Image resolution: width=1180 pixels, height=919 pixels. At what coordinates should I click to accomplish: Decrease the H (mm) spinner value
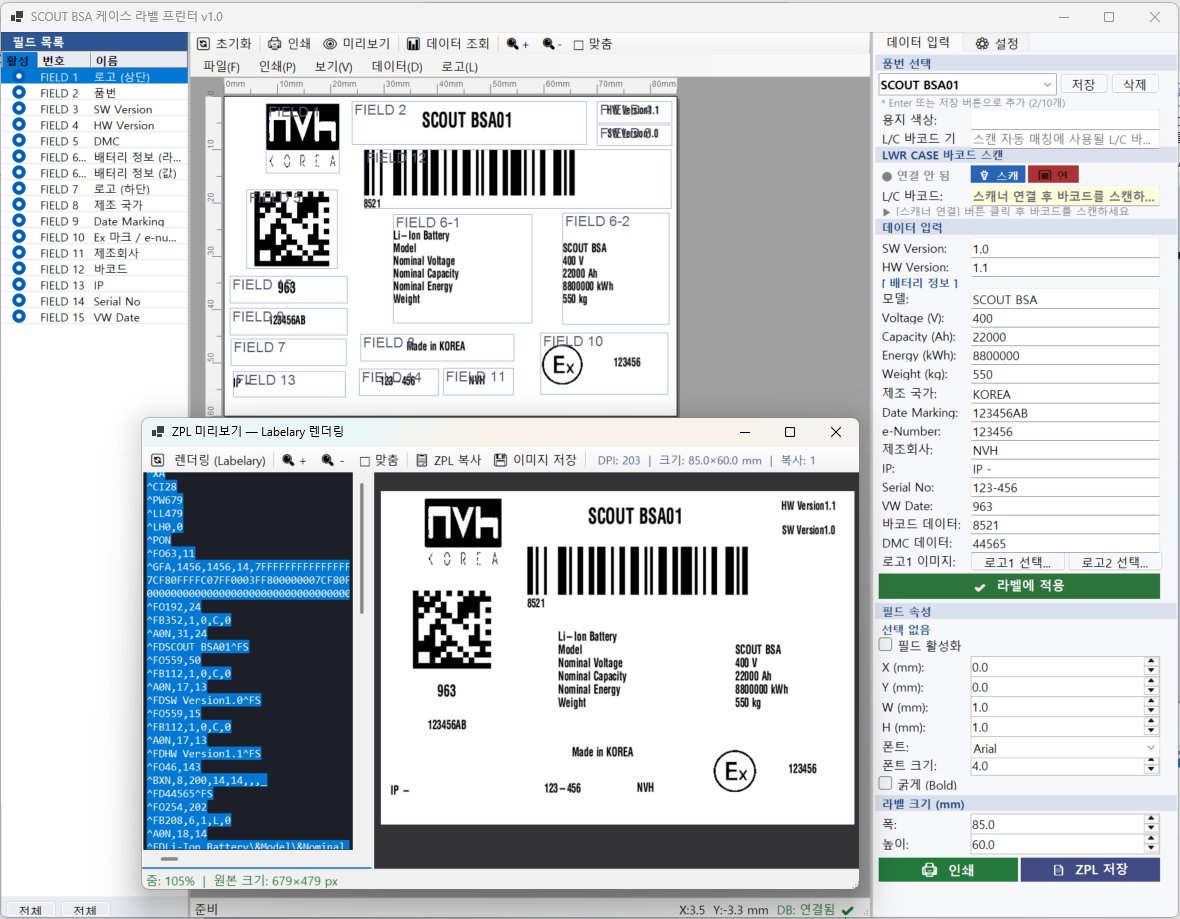[x=1151, y=732]
